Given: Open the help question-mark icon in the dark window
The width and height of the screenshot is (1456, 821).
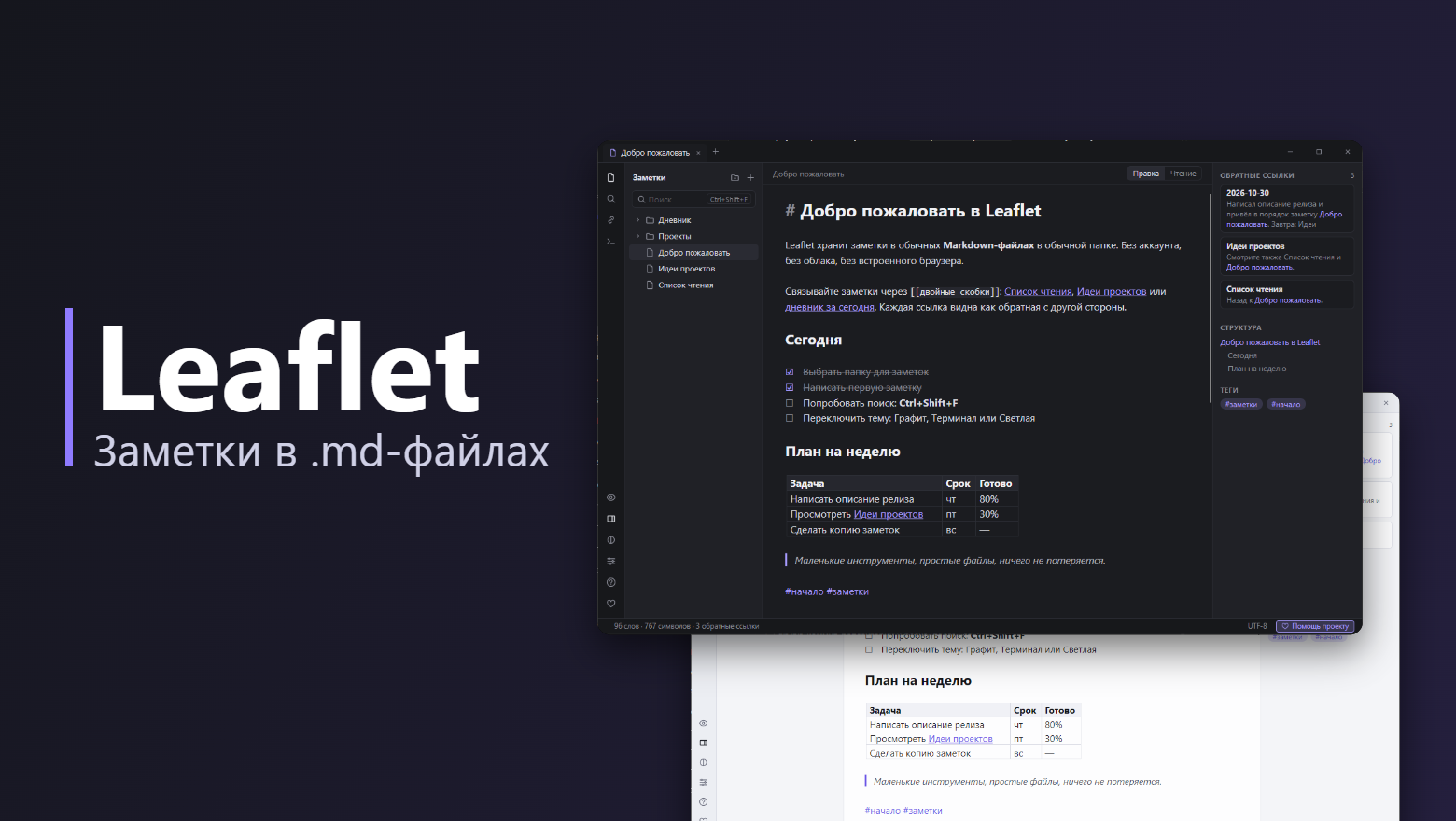Looking at the screenshot, I should [x=611, y=582].
